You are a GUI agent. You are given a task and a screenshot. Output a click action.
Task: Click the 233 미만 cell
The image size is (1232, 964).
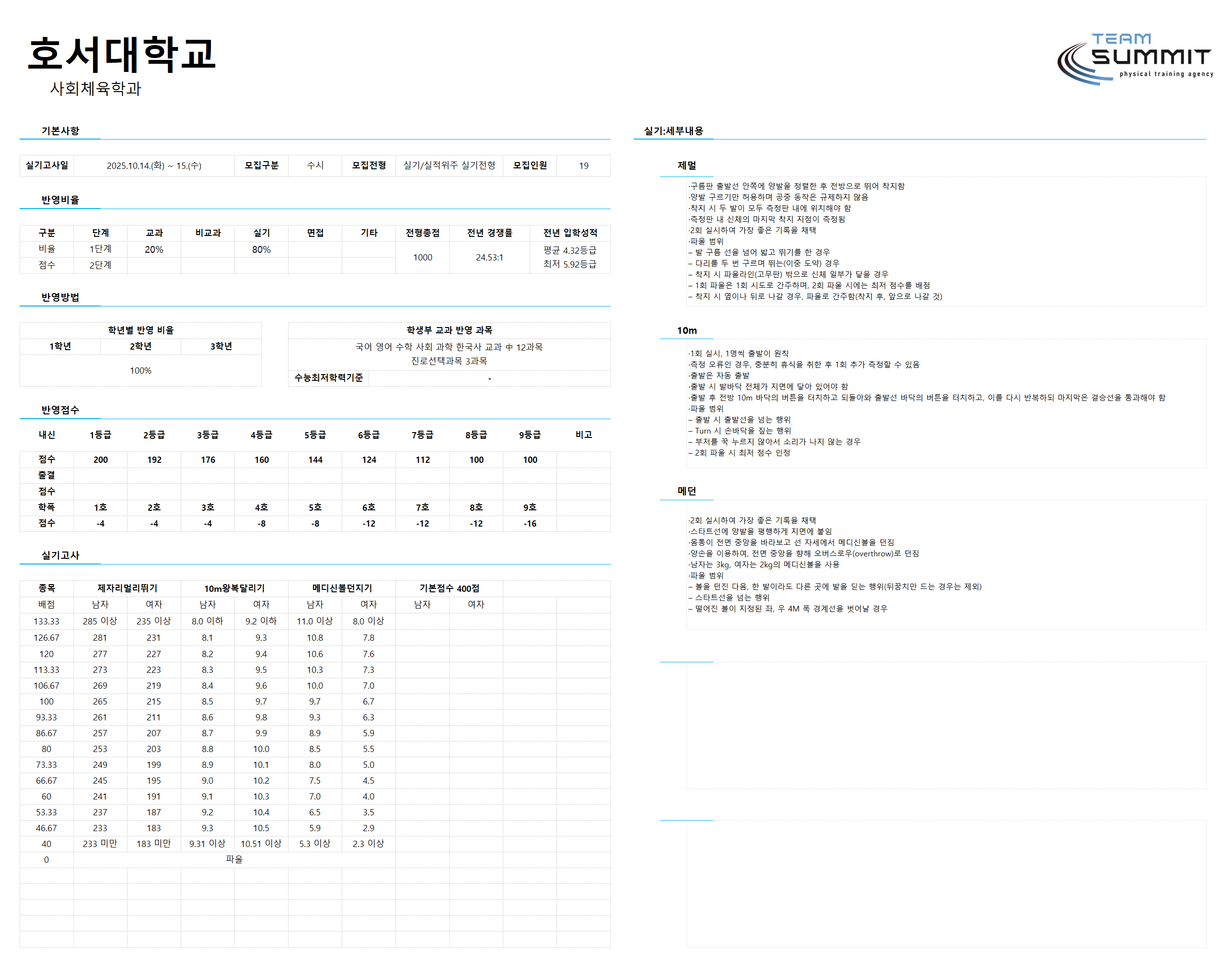[100, 844]
